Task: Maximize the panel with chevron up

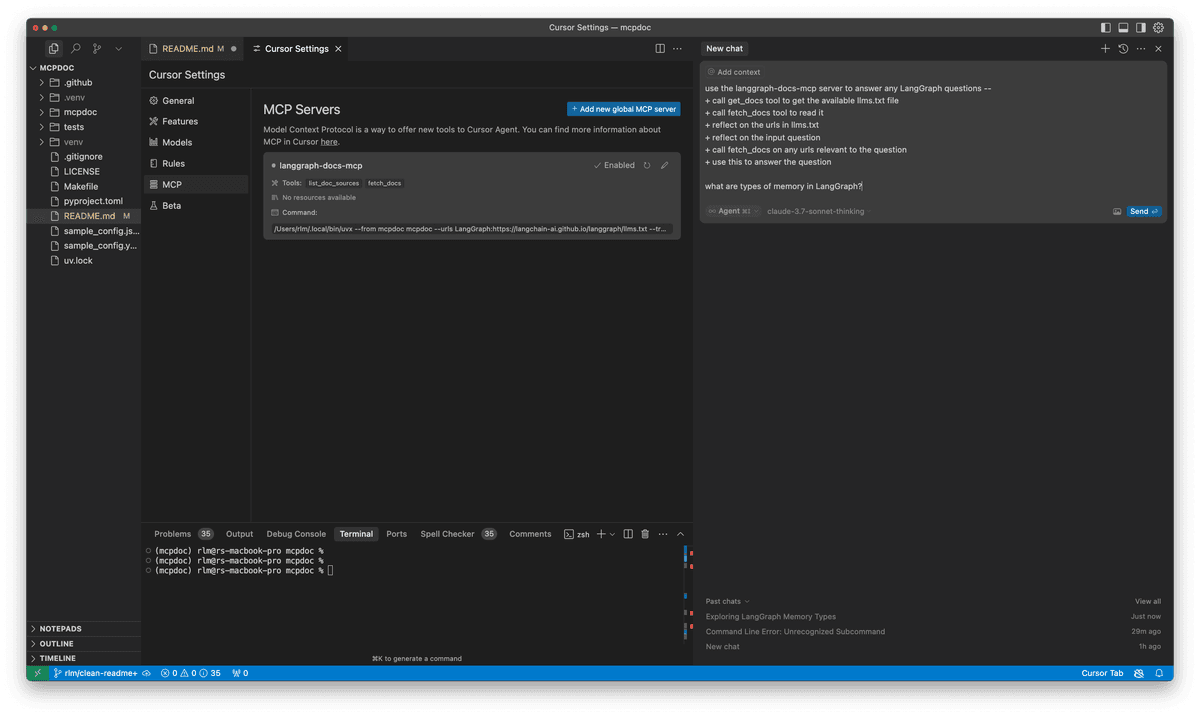Action: (681, 534)
